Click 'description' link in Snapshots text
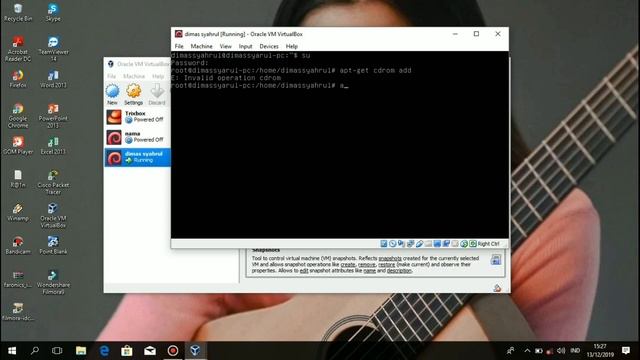Image resolution: width=640 pixels, height=360 pixels. (399, 271)
